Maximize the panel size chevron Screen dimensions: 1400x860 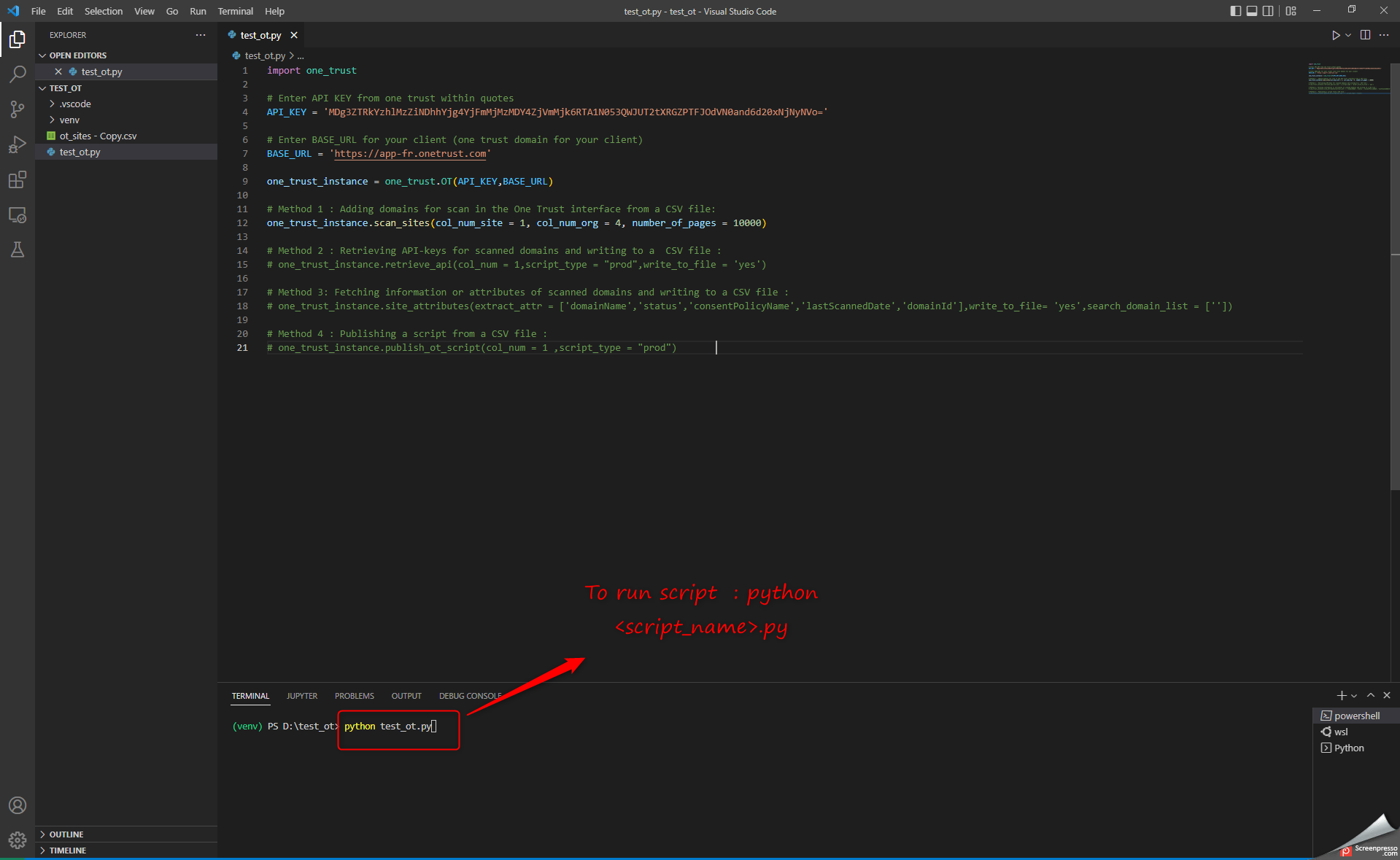pyautogui.click(x=1371, y=695)
